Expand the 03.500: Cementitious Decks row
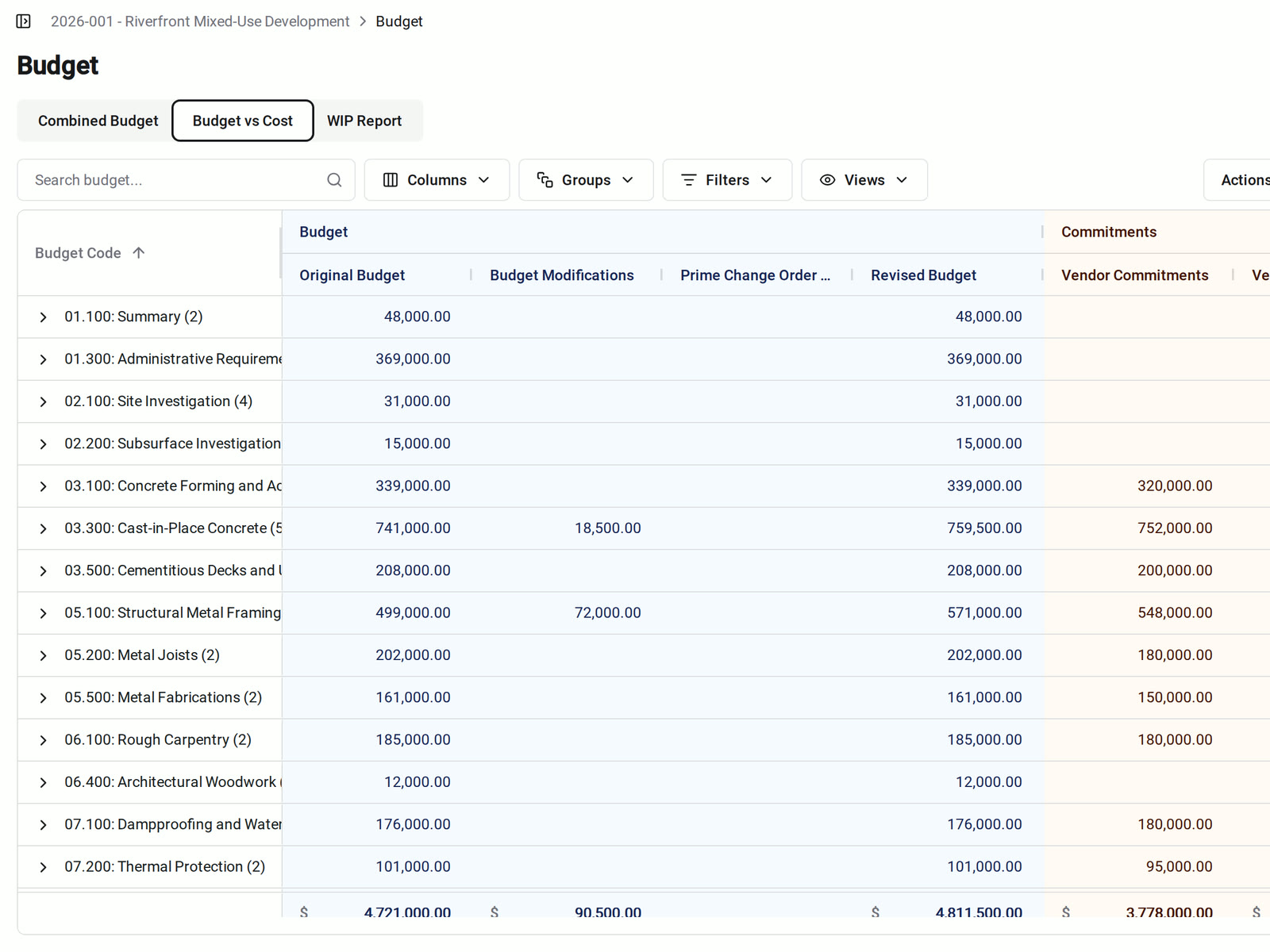This screenshot has height=952, width=1270. click(44, 571)
